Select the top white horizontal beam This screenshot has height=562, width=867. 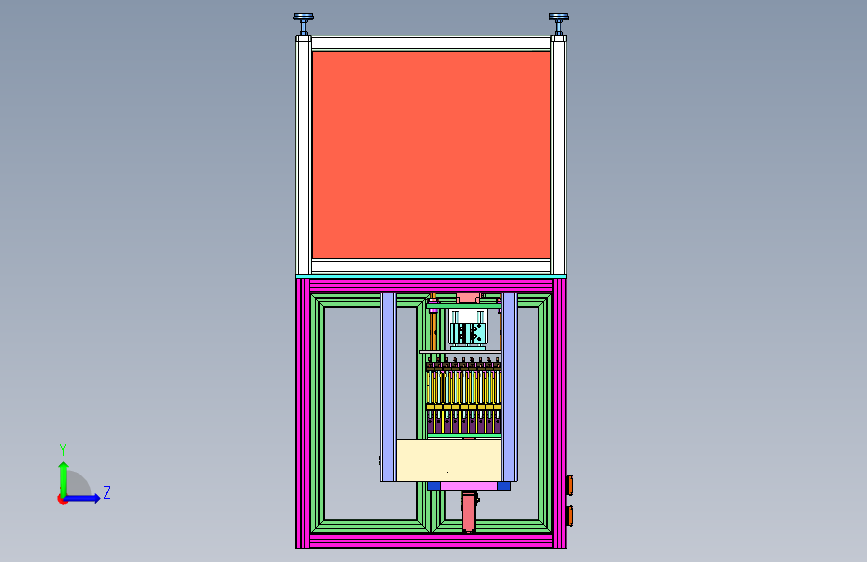(x=431, y=43)
